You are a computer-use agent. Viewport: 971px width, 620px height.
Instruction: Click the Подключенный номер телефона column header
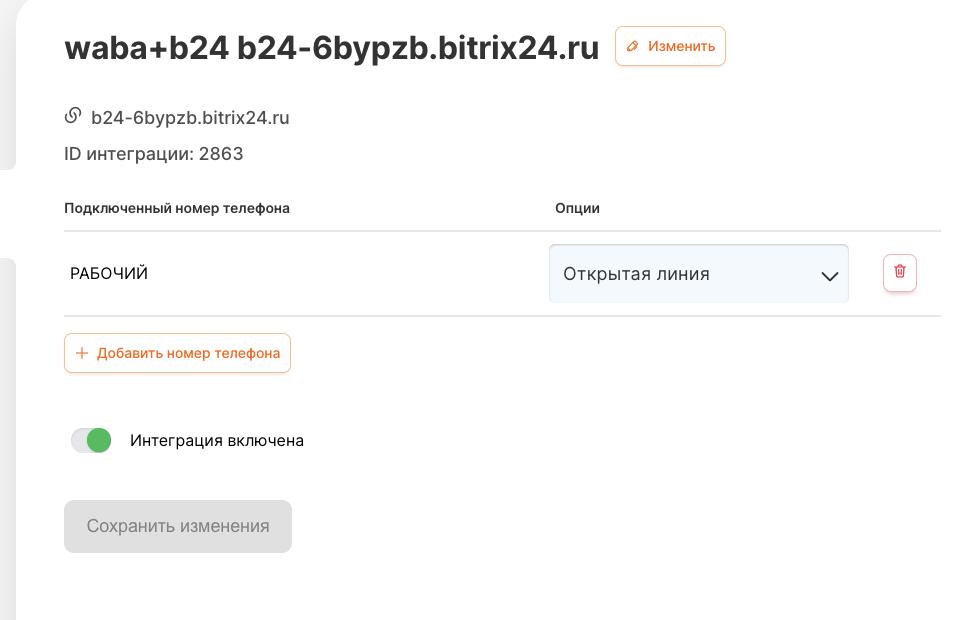coord(177,208)
